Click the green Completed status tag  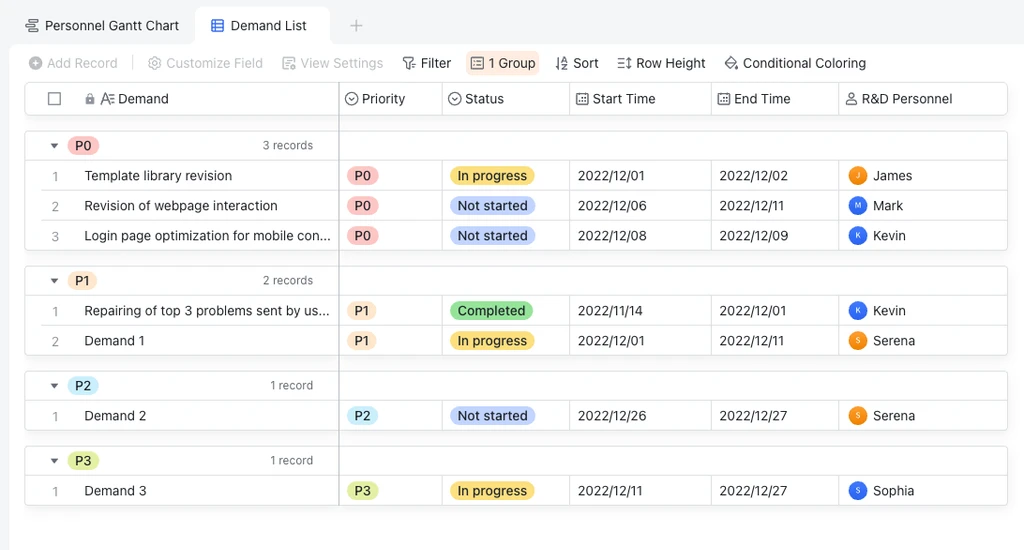tap(491, 311)
